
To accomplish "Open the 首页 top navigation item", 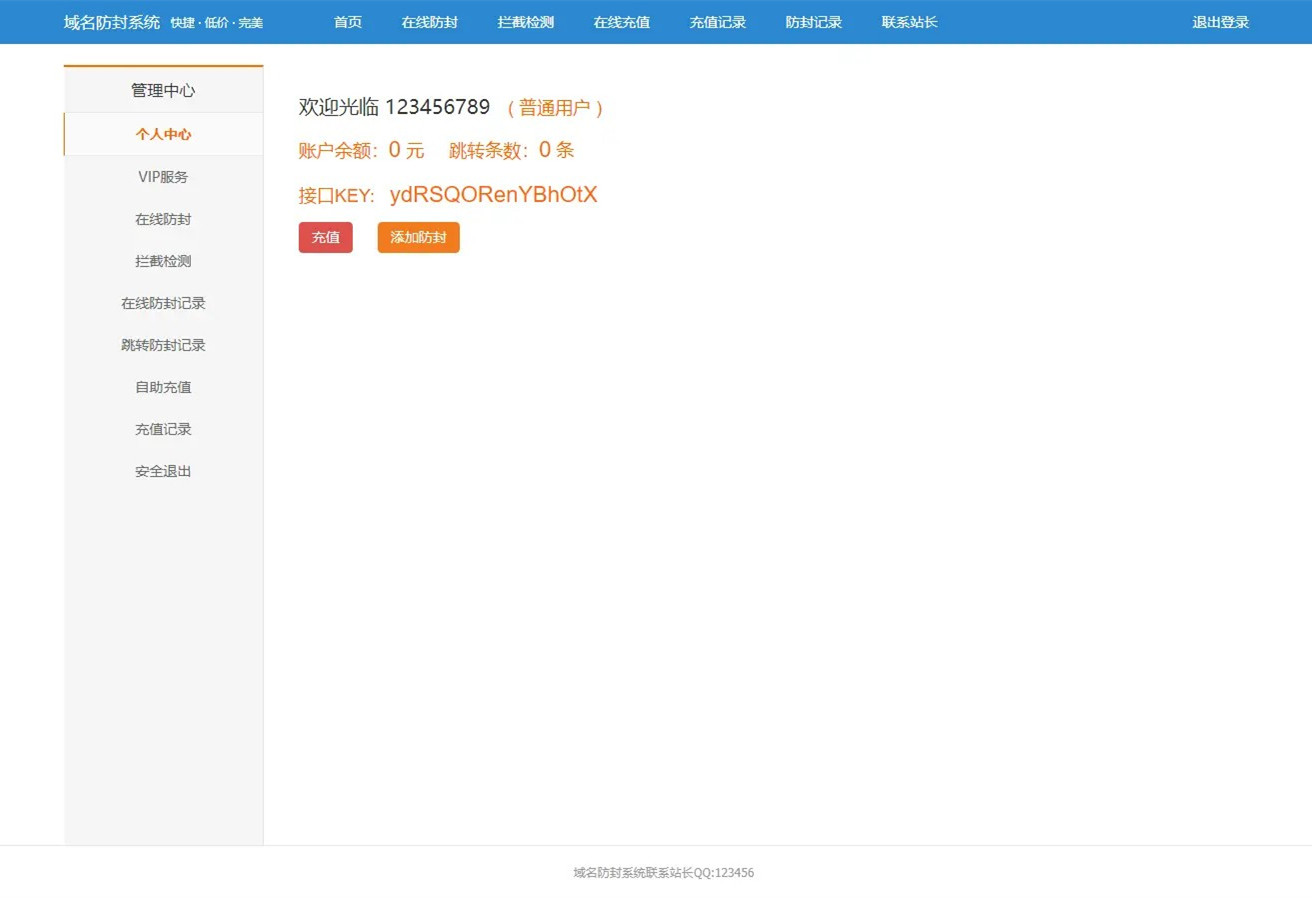I will pyautogui.click(x=348, y=22).
